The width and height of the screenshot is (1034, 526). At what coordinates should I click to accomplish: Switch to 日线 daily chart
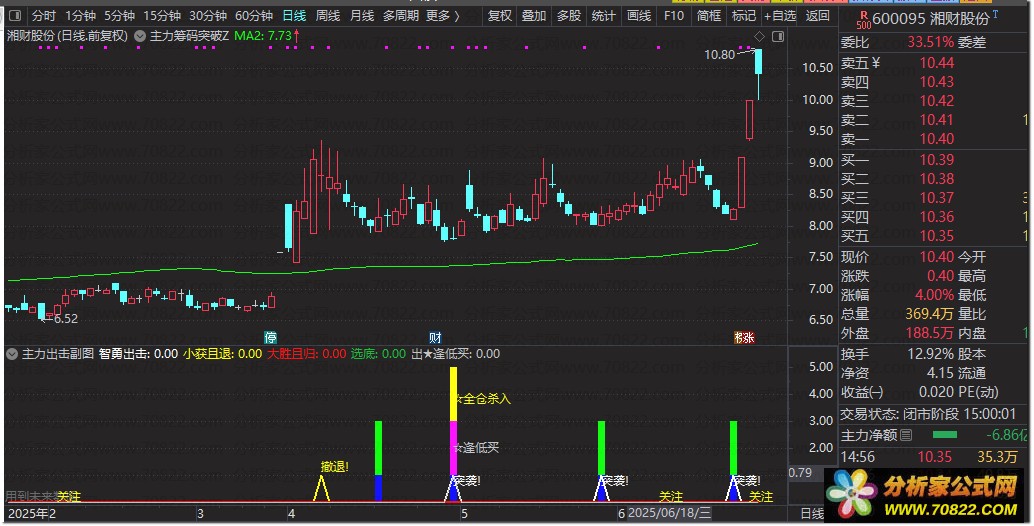pos(294,15)
